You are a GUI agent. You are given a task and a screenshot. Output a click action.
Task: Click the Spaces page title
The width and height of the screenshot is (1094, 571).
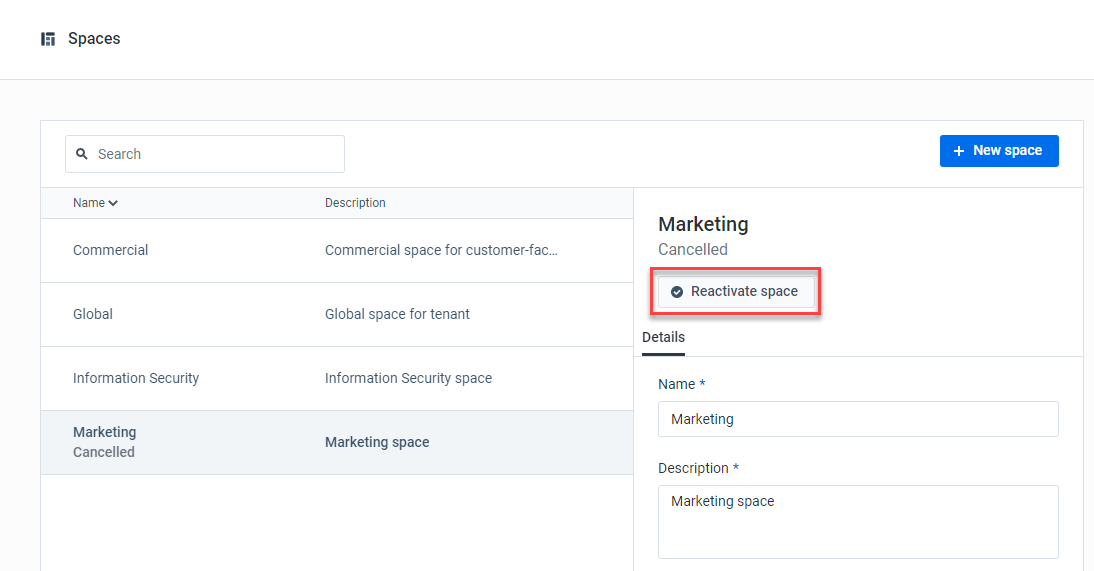[x=94, y=39]
